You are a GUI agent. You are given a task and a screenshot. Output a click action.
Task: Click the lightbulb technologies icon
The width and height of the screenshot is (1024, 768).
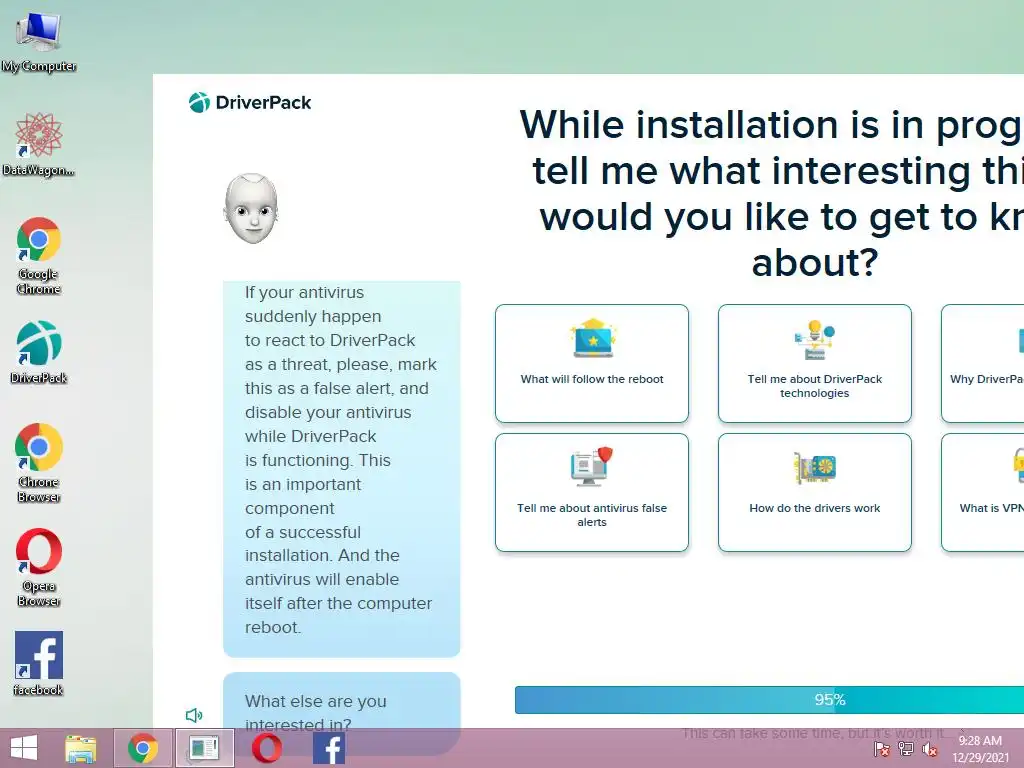pos(814,340)
